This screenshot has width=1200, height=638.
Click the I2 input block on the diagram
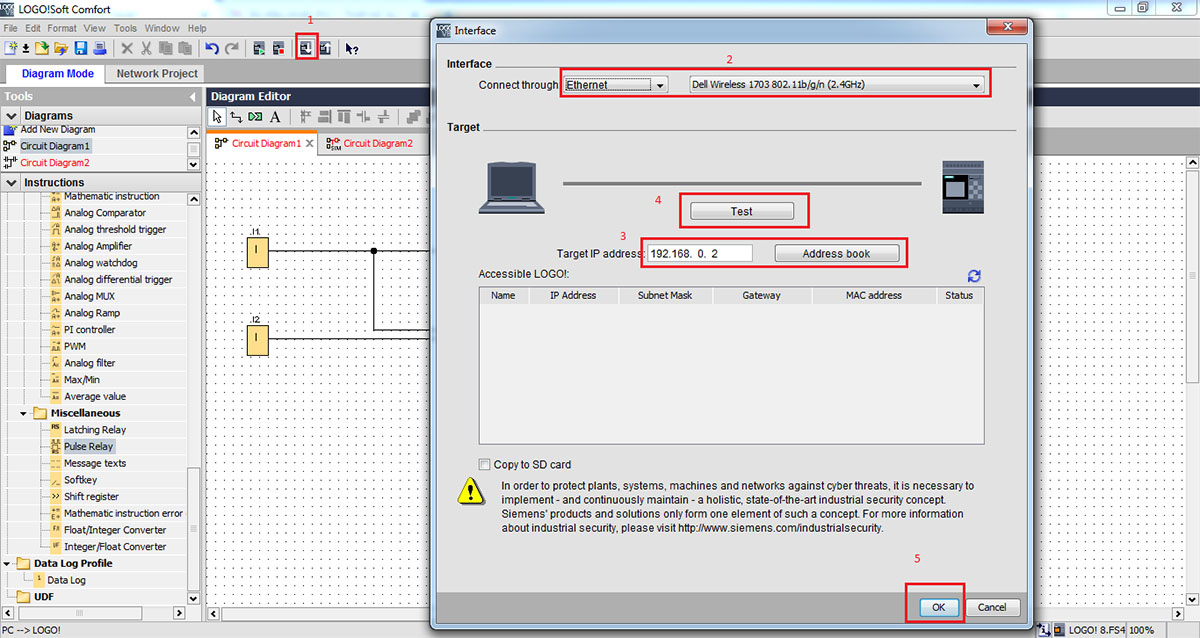pos(258,340)
